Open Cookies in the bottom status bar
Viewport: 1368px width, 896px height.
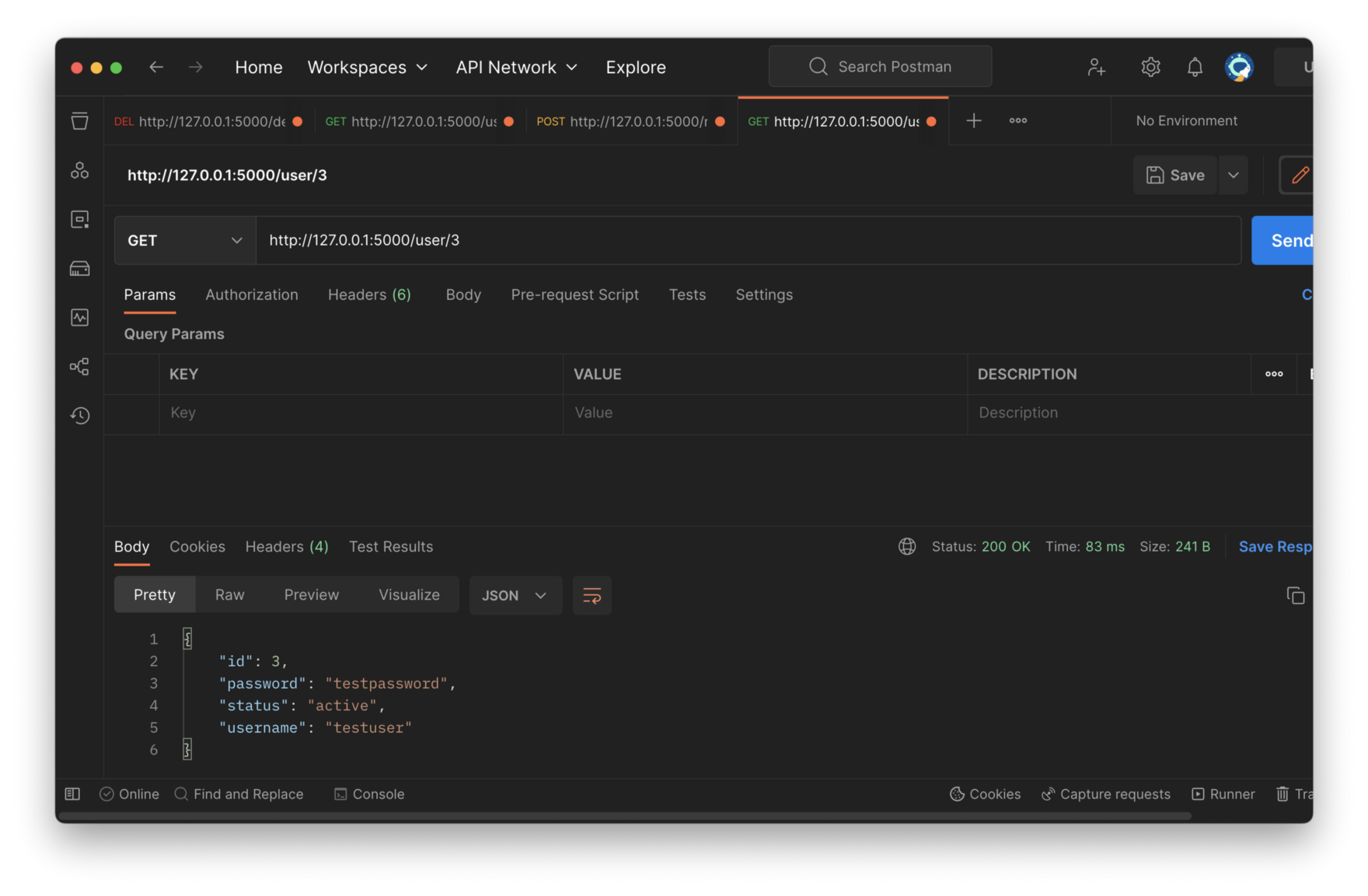click(x=985, y=793)
